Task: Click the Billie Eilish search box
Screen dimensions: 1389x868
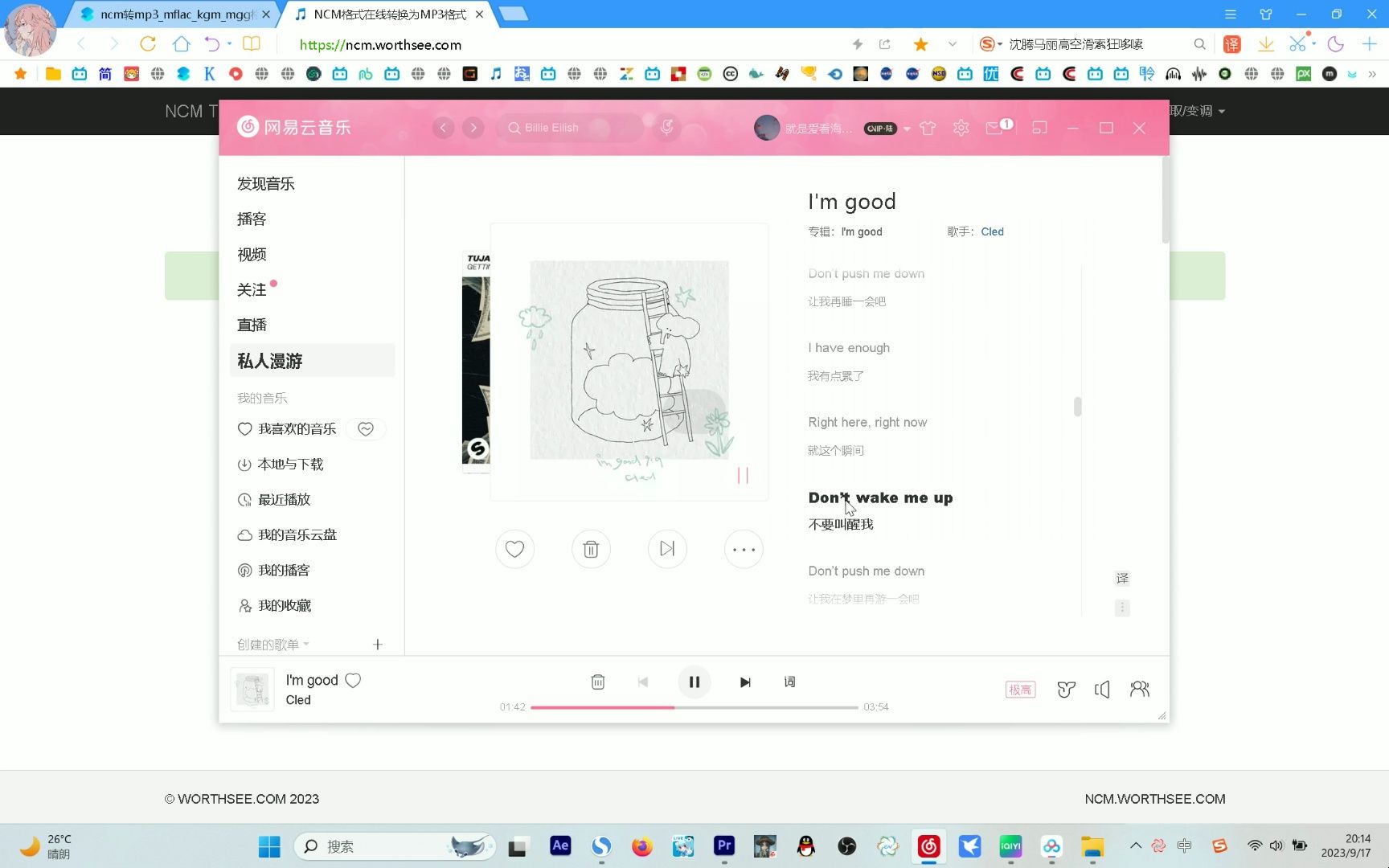Action: [571, 128]
